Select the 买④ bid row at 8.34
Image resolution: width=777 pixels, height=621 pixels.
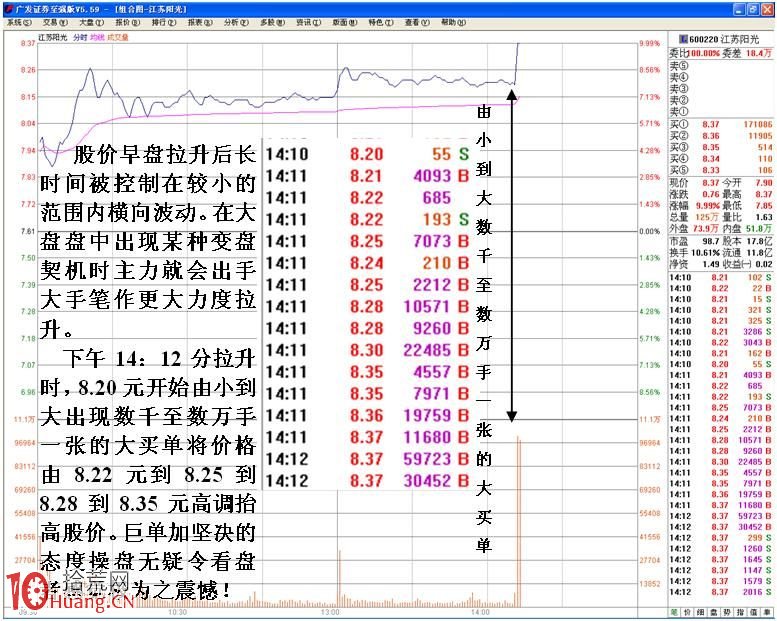coord(721,159)
